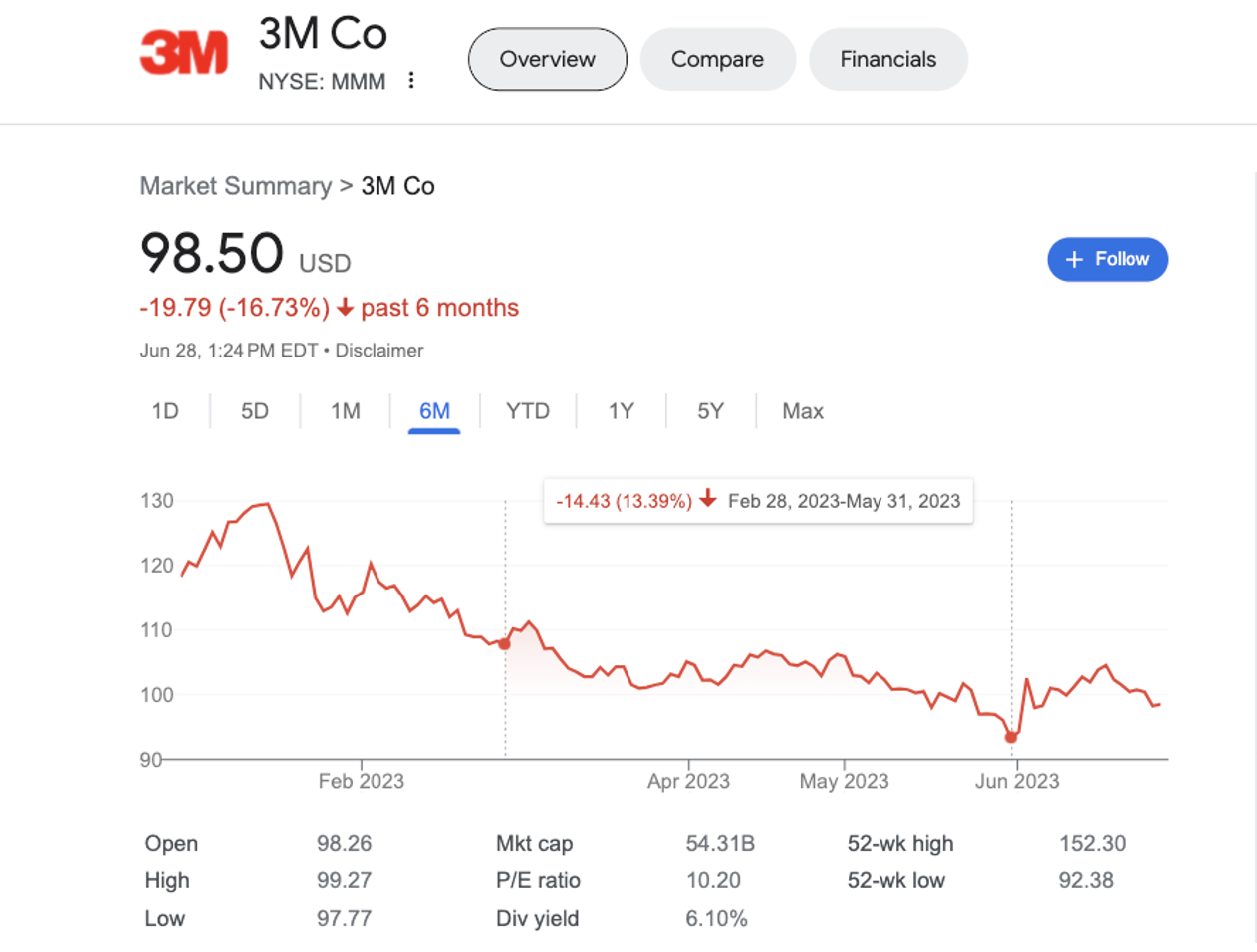Image resolution: width=1257 pixels, height=952 pixels.
Task: Switch to the Overview tab
Action: pos(547,59)
